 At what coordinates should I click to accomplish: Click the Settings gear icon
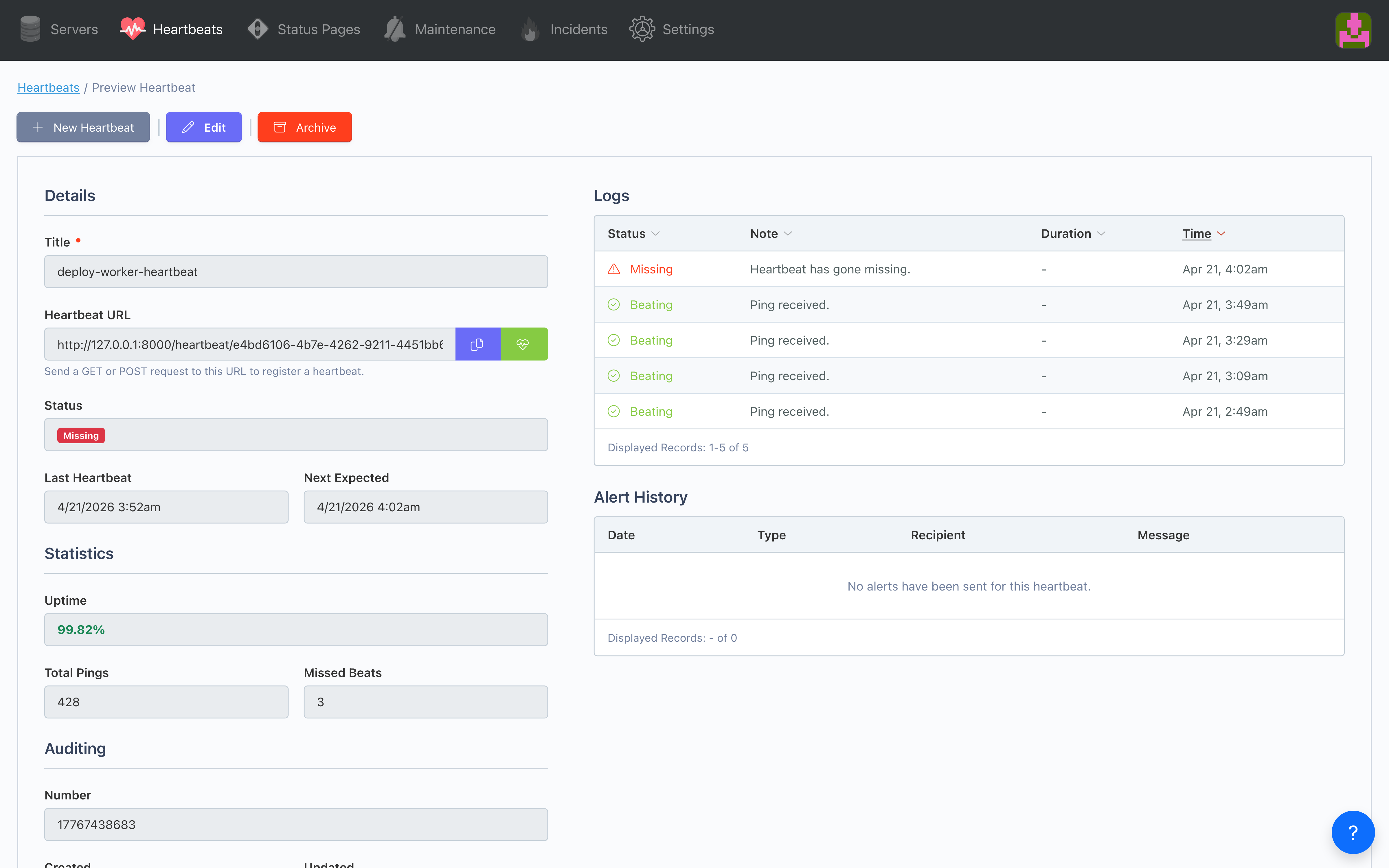click(642, 29)
